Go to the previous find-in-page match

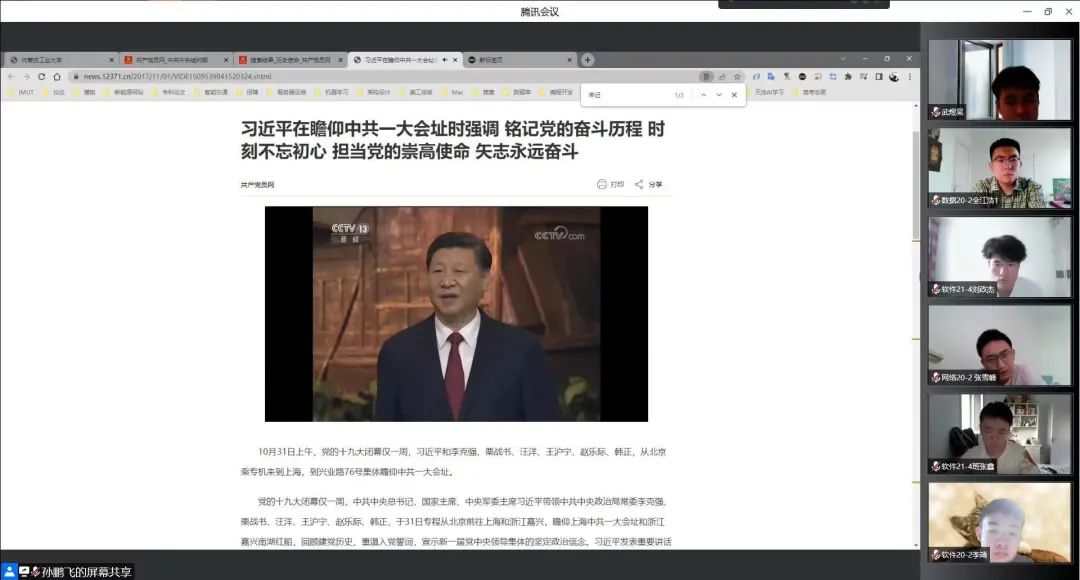(x=703, y=95)
